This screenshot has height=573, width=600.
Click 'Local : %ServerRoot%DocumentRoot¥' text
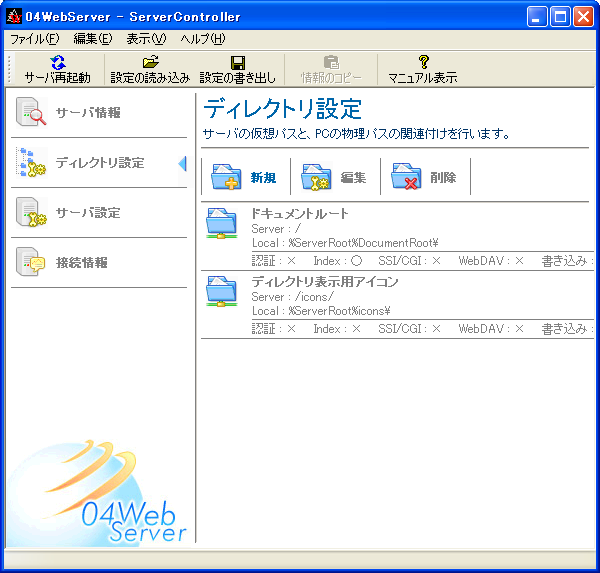tap(345, 243)
